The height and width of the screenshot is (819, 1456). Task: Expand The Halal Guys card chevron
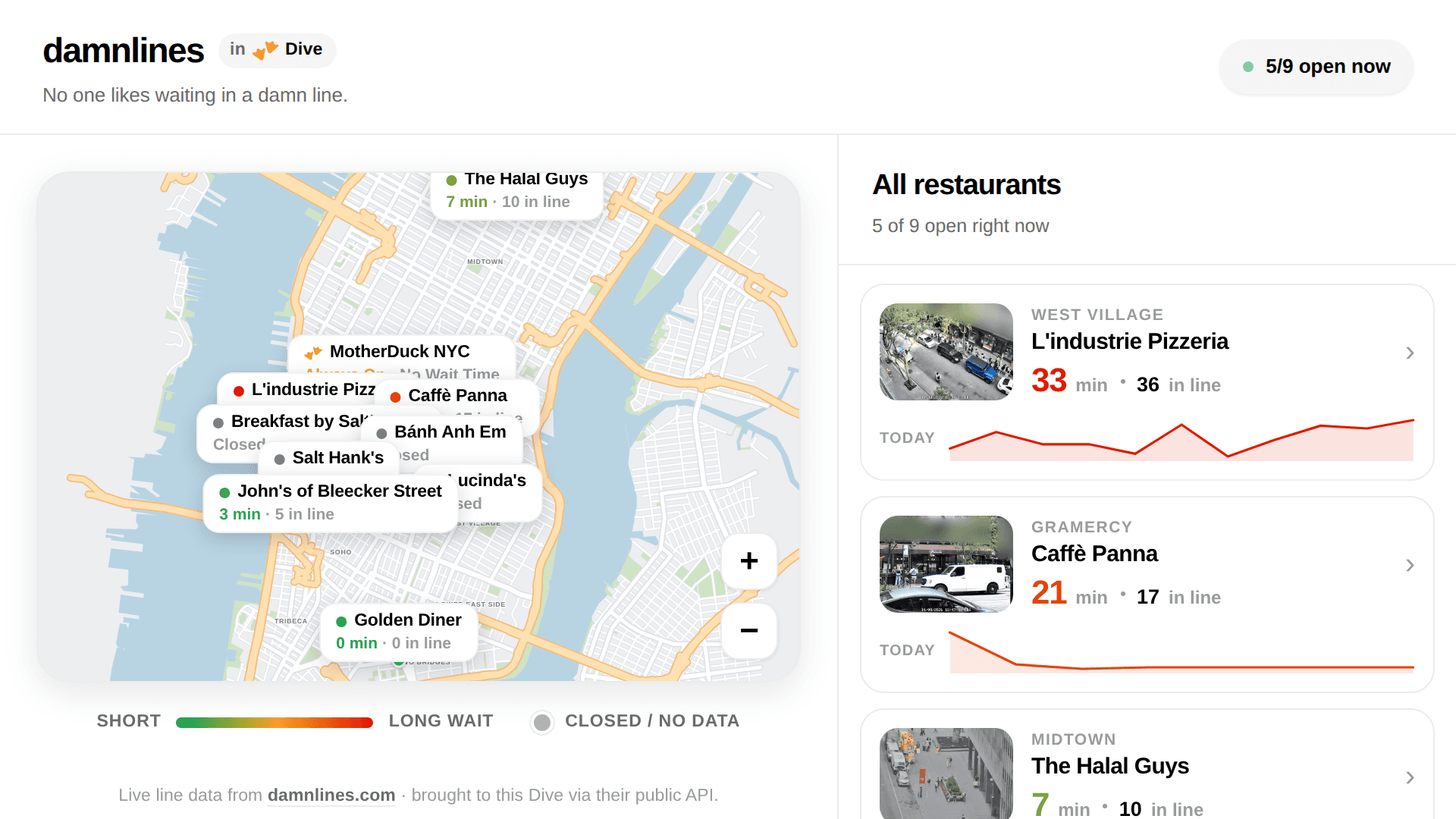(x=1410, y=777)
